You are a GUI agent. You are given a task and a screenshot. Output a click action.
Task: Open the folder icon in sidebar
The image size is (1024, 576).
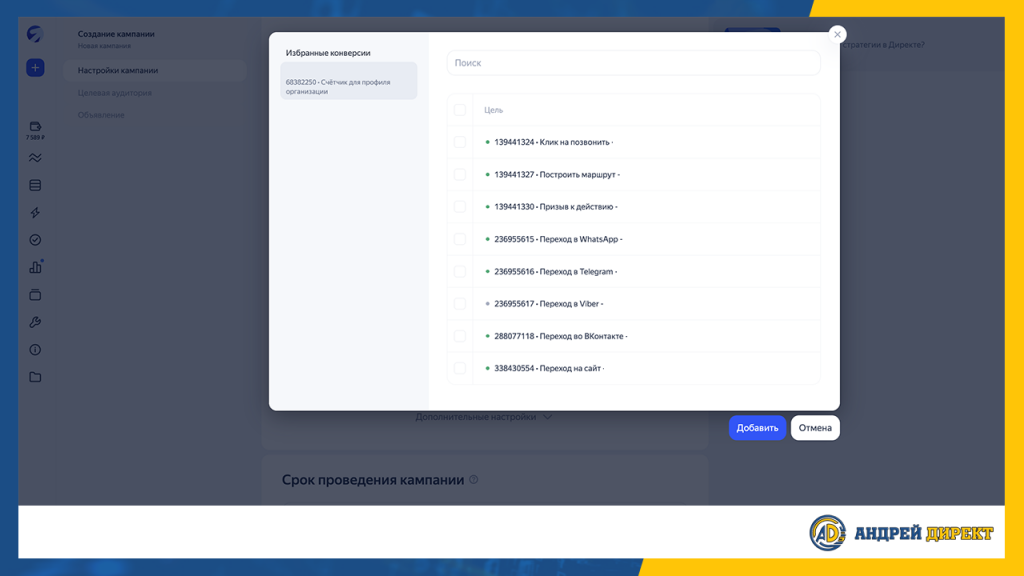(35, 377)
